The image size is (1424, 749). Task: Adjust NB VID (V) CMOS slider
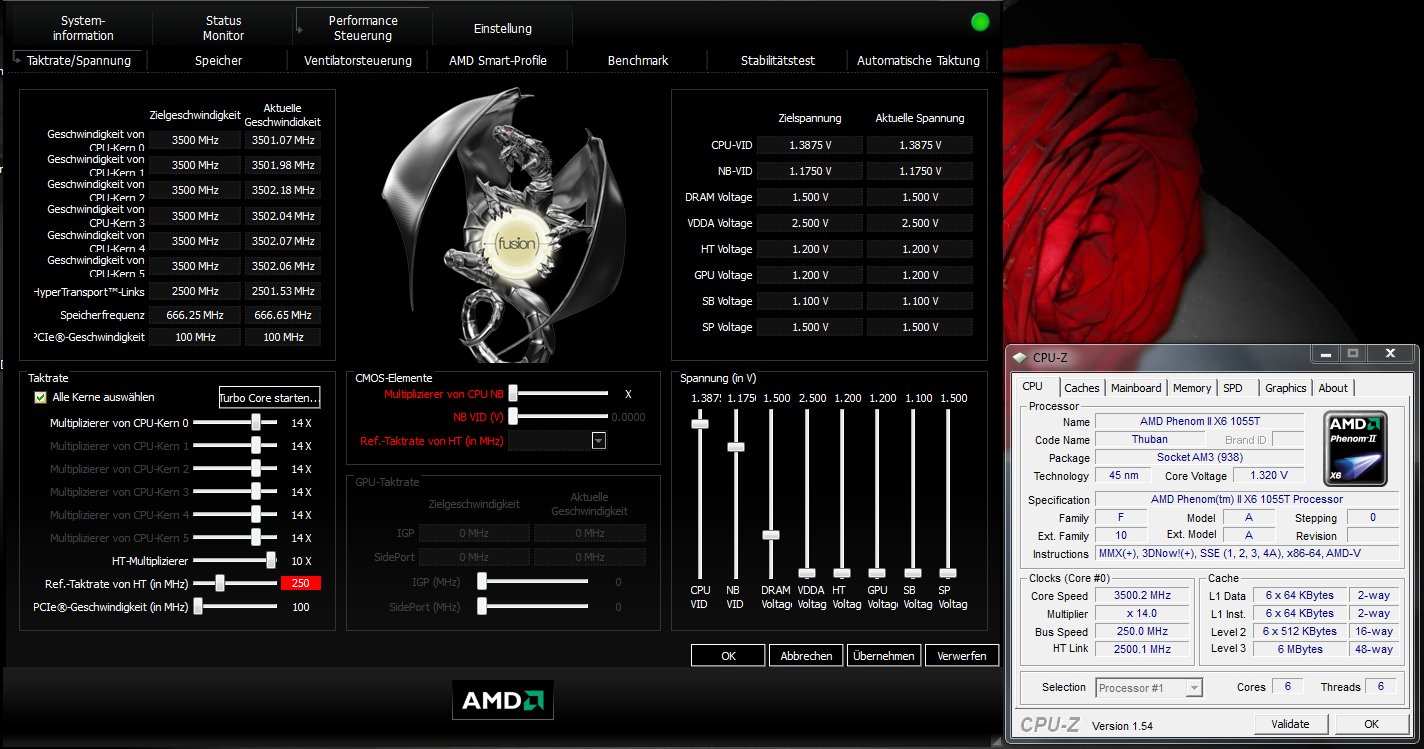(513, 416)
